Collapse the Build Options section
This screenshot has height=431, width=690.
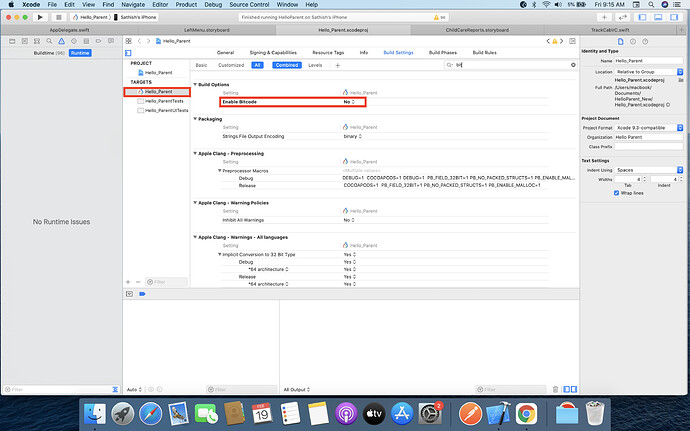tap(195, 84)
